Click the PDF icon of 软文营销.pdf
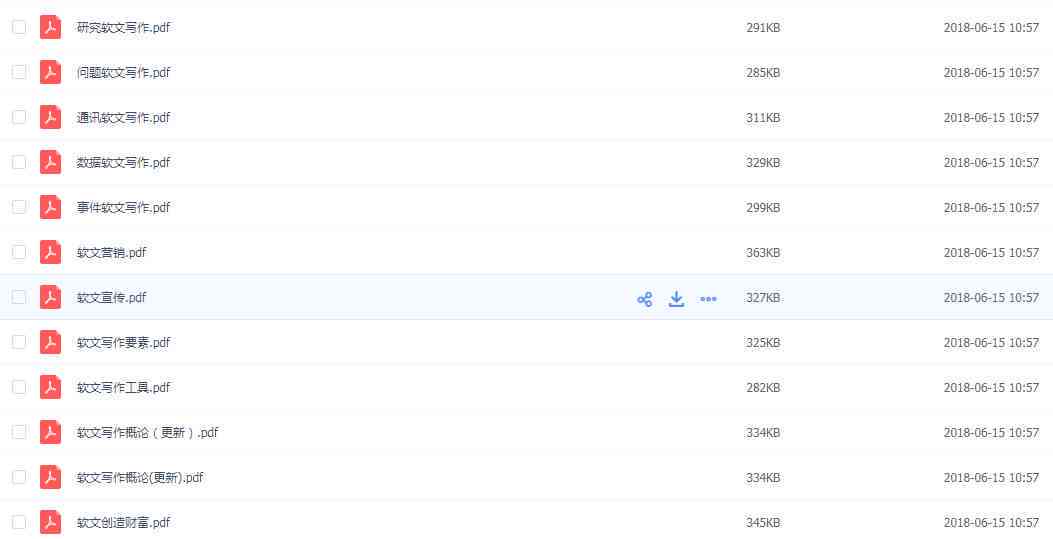 [x=50, y=252]
